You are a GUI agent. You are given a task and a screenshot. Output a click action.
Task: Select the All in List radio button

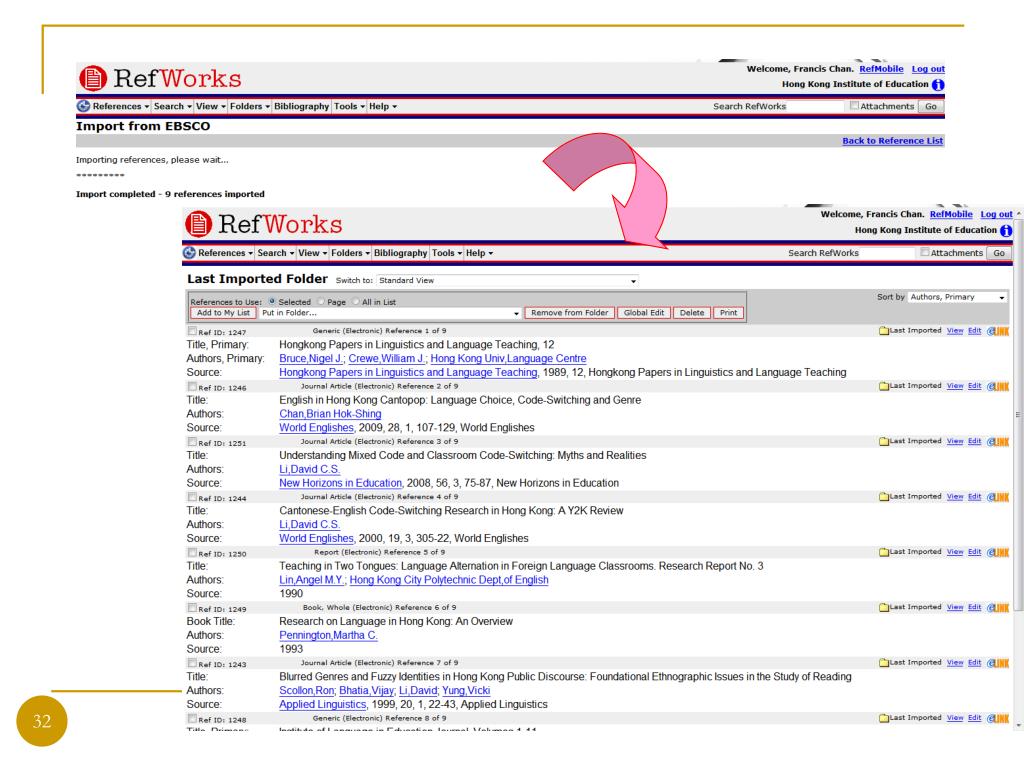pos(356,302)
